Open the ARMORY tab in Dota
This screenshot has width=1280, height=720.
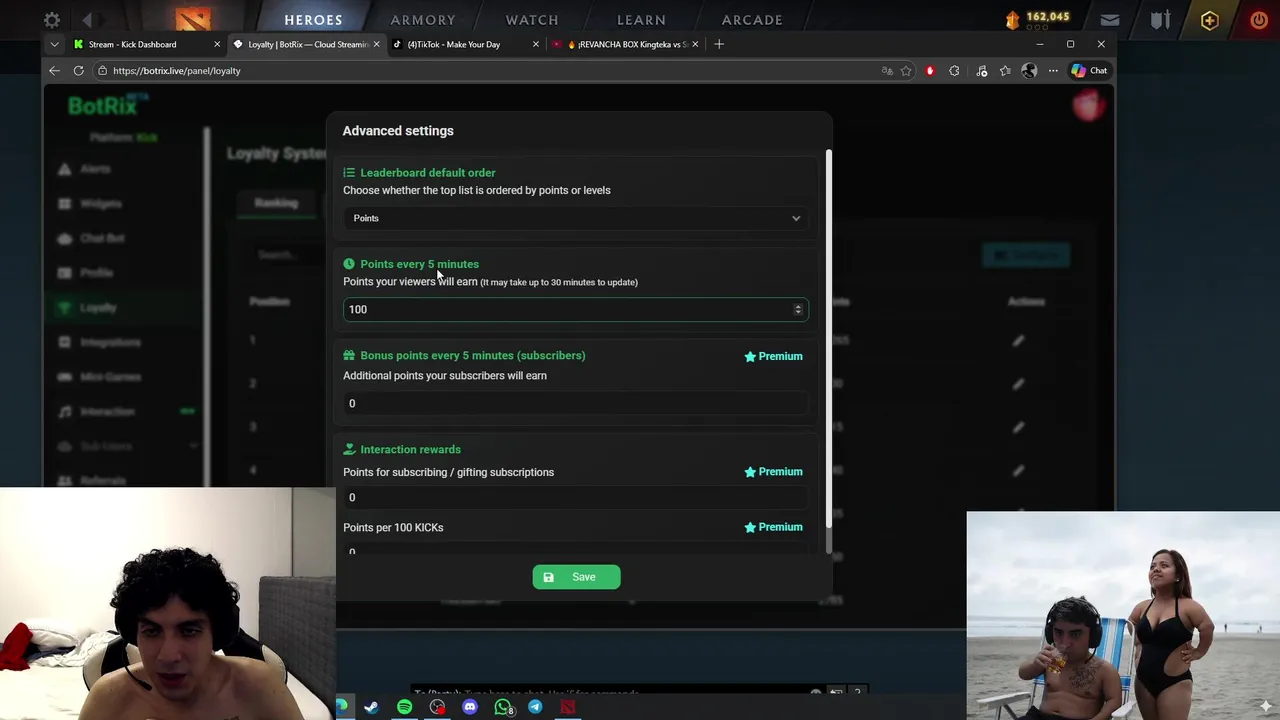[x=423, y=20]
